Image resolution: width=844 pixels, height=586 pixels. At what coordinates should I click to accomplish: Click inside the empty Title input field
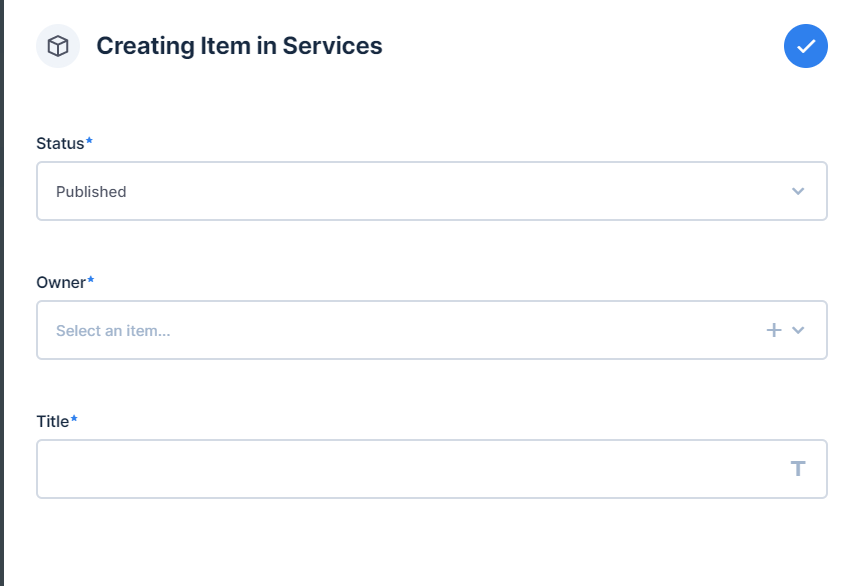click(400, 468)
